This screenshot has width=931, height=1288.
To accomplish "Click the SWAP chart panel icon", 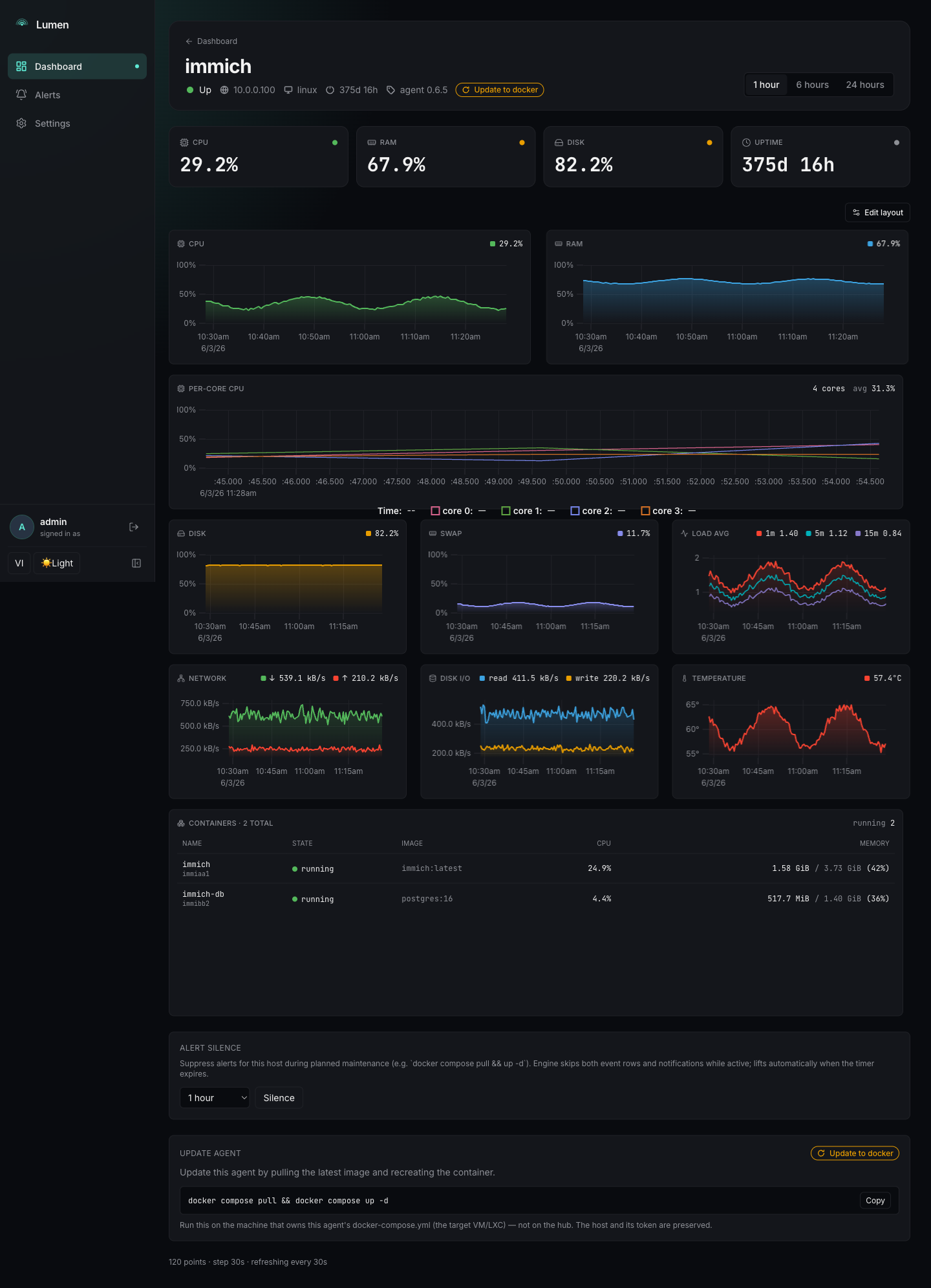I will [433, 533].
